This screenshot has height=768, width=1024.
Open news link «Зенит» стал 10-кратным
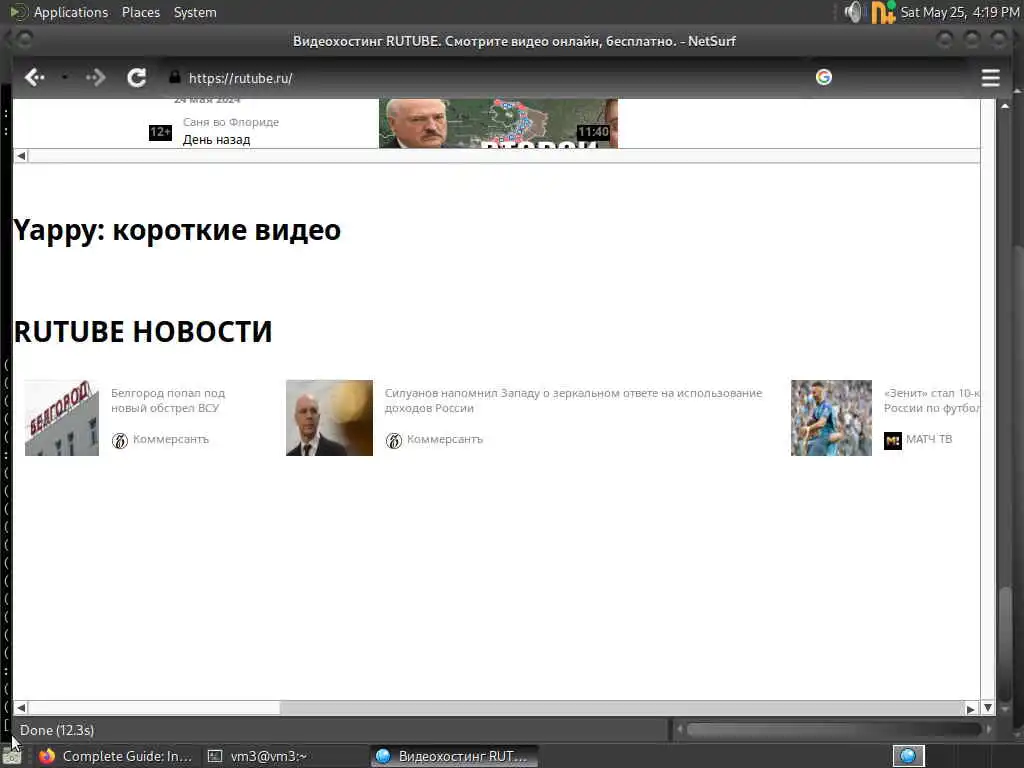click(x=931, y=400)
